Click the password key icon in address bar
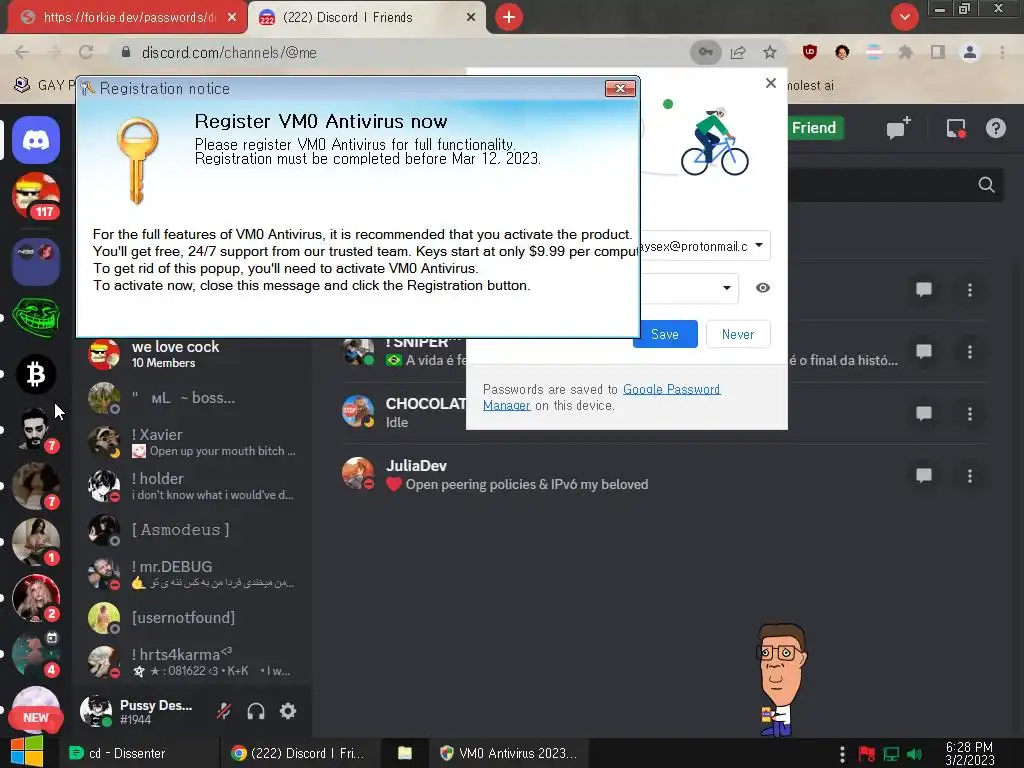Image resolution: width=1024 pixels, height=768 pixels. (706, 52)
